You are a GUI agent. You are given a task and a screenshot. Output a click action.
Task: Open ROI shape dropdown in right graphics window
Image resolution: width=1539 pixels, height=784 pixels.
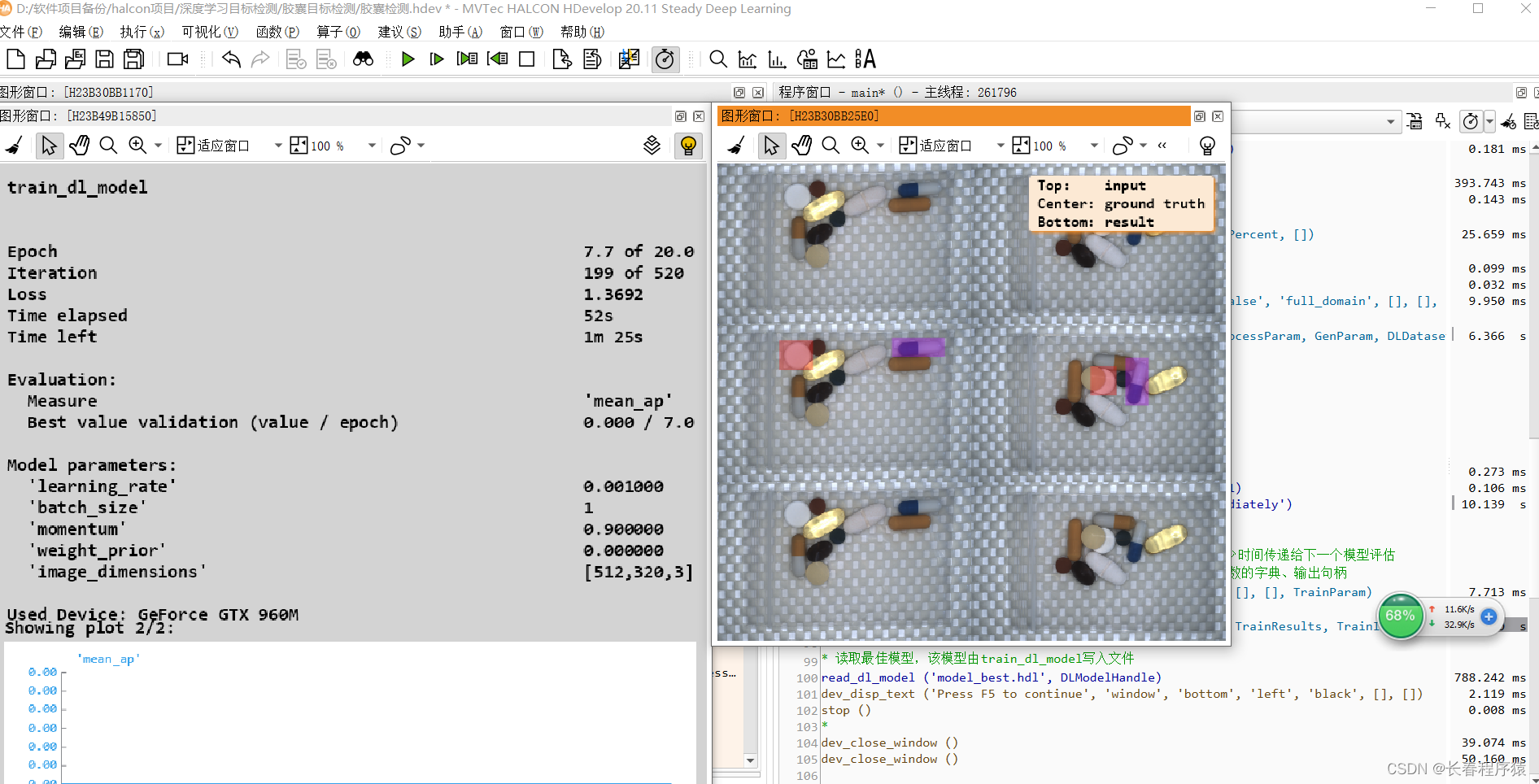tap(1144, 146)
